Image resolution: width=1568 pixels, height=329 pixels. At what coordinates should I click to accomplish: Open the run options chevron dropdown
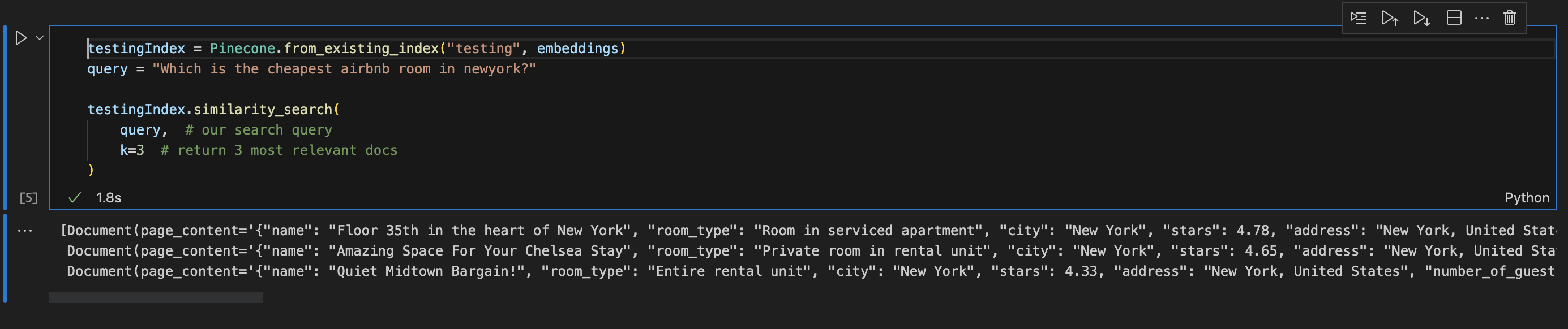click(x=40, y=38)
